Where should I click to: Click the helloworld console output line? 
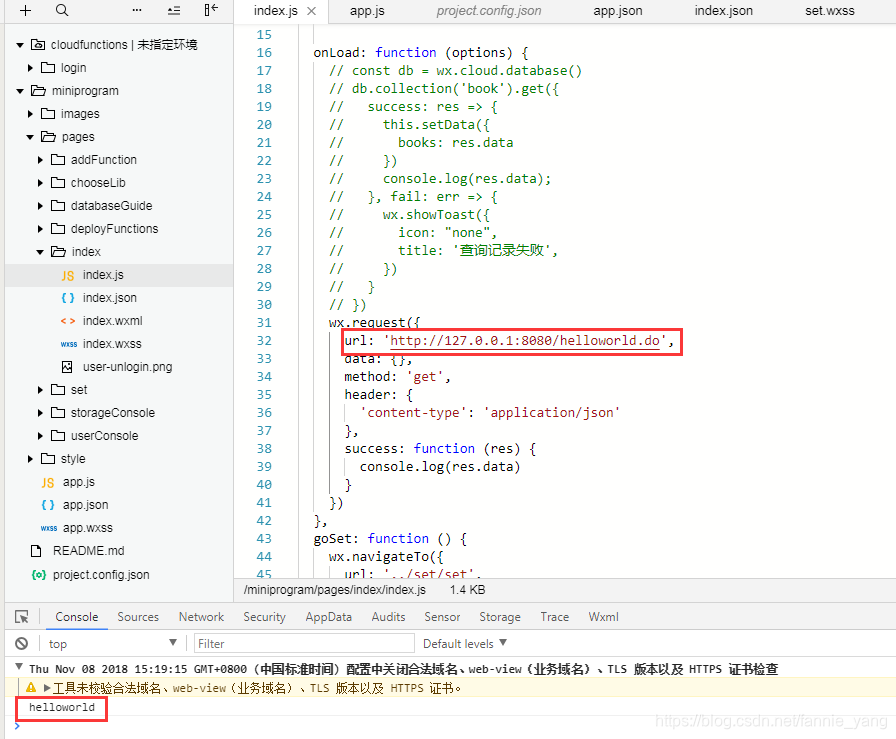click(x=62, y=708)
